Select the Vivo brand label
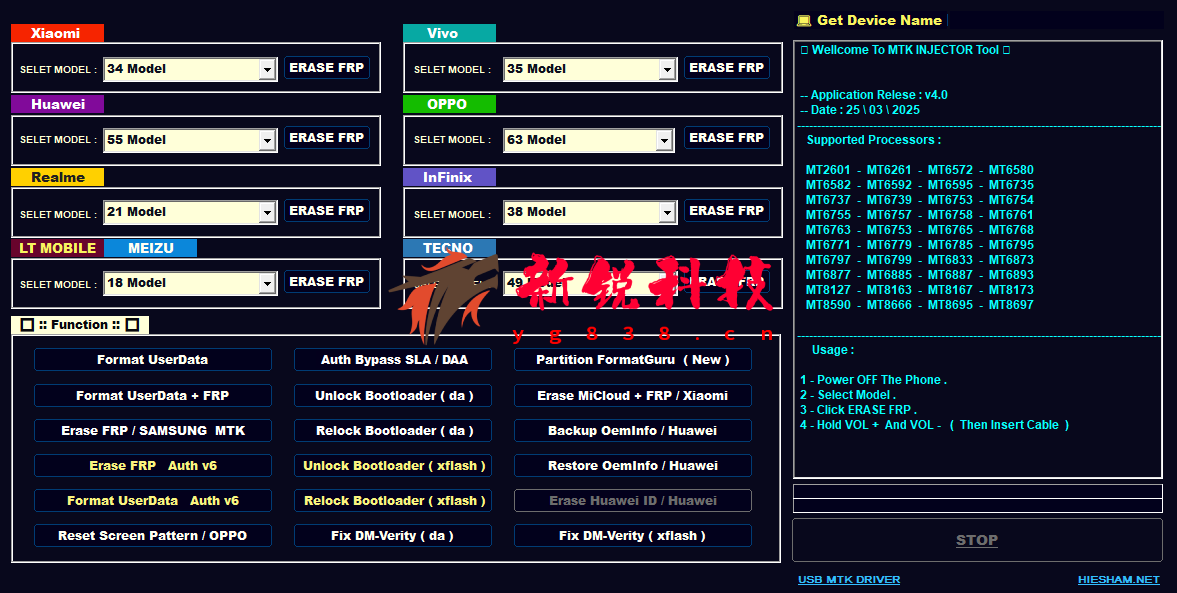This screenshot has height=593, width=1177. click(x=449, y=33)
